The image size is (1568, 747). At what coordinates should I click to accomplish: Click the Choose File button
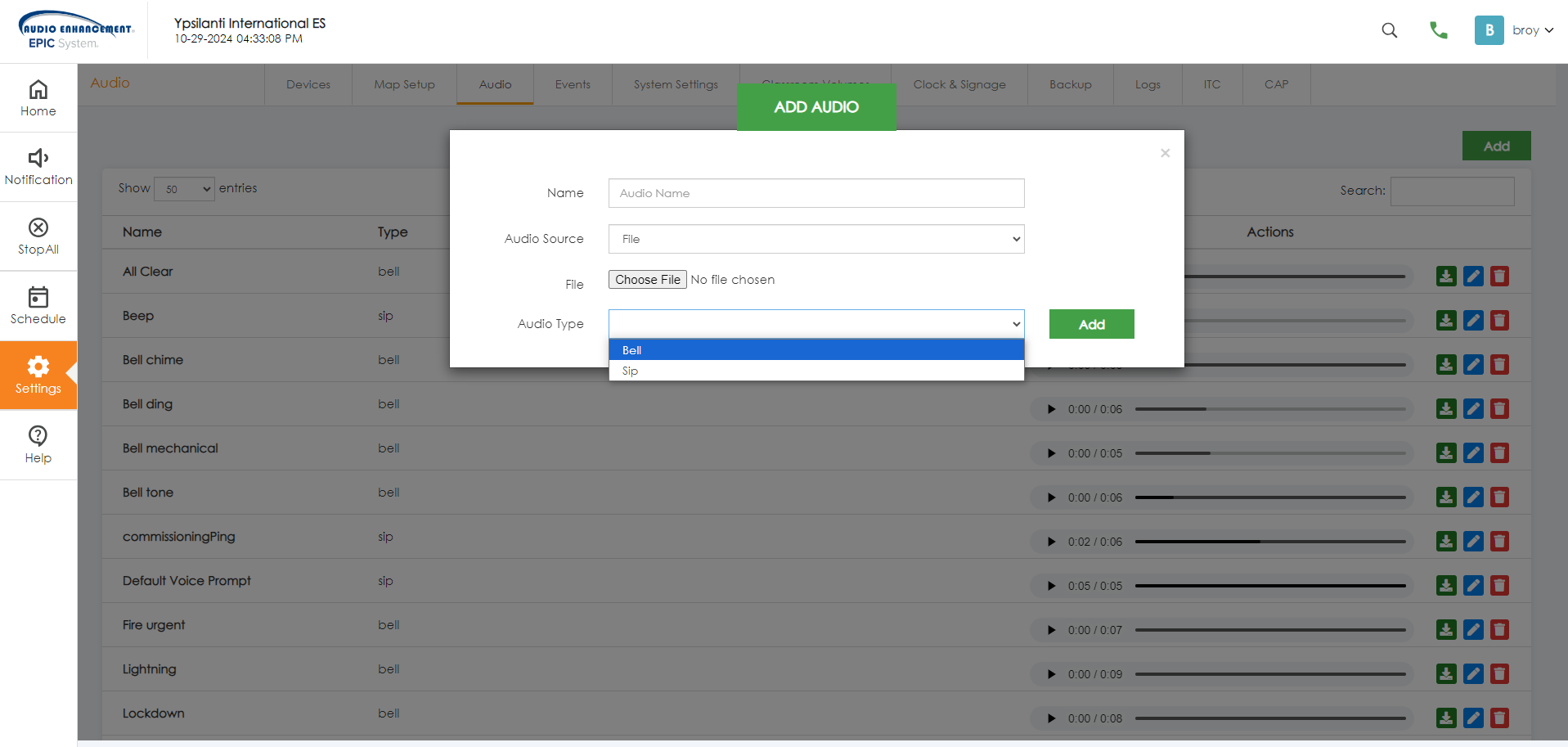(x=647, y=280)
